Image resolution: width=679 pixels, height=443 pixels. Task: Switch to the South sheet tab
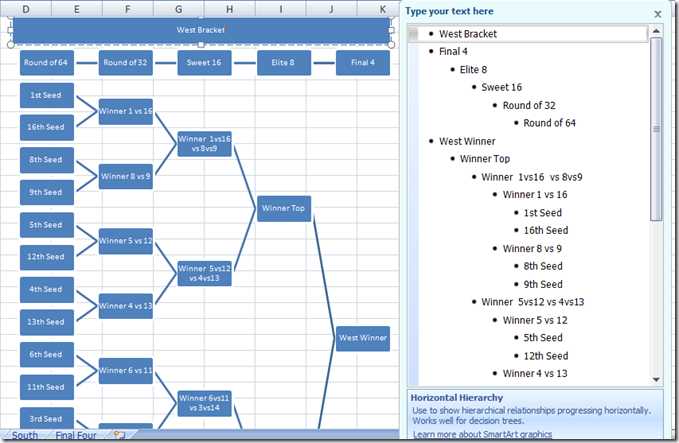click(25, 435)
